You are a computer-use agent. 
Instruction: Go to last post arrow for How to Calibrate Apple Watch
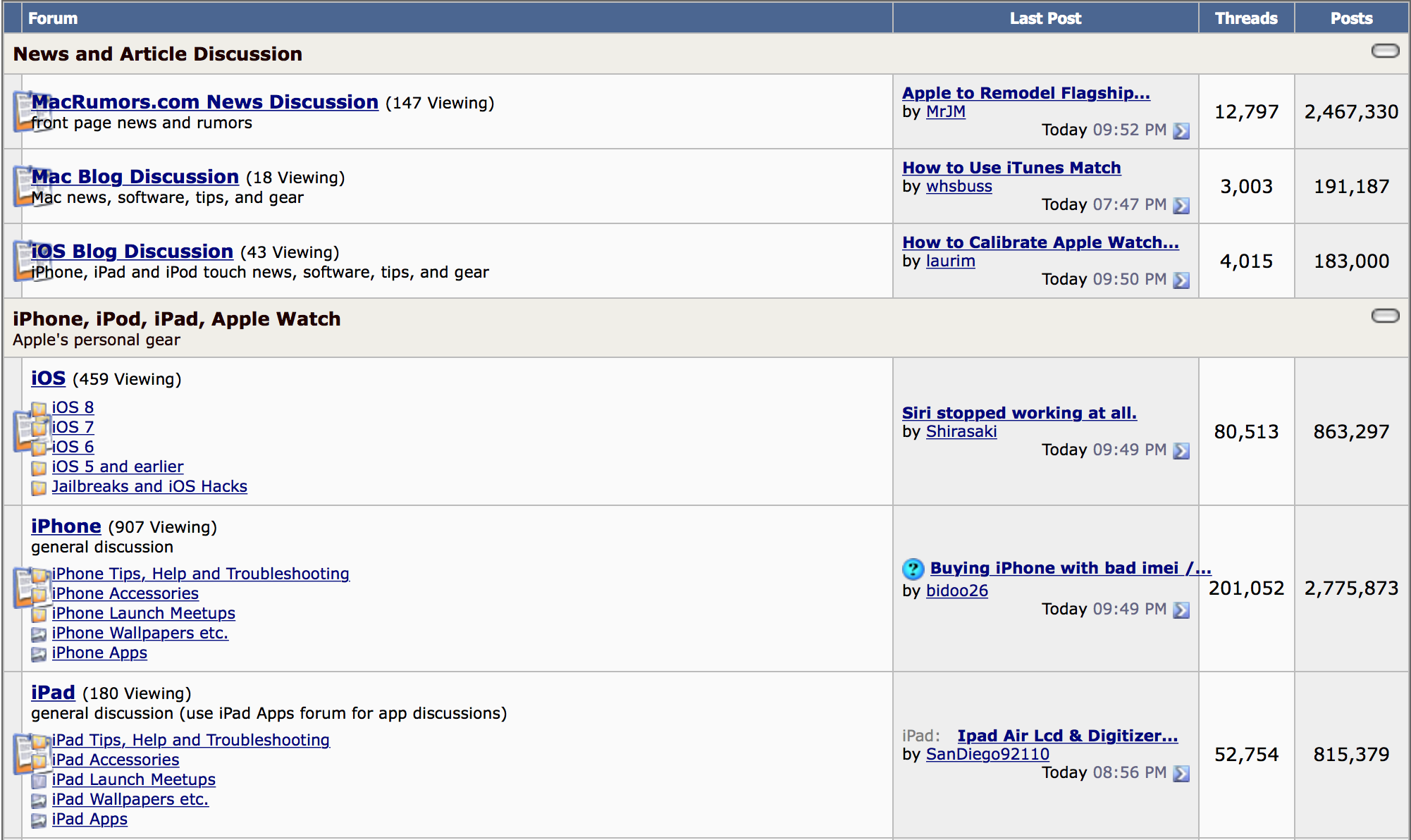[1181, 280]
